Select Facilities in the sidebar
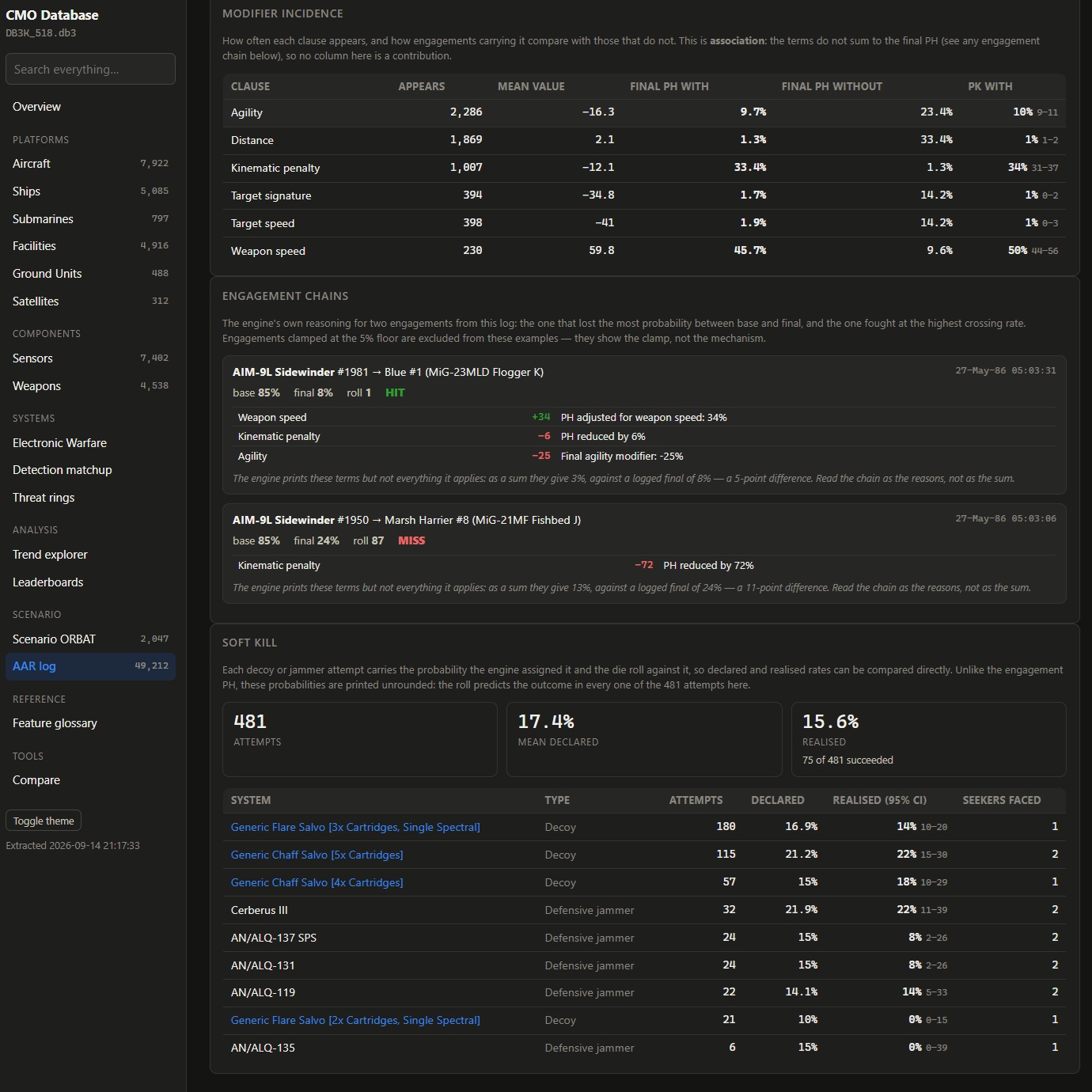 (90, 246)
